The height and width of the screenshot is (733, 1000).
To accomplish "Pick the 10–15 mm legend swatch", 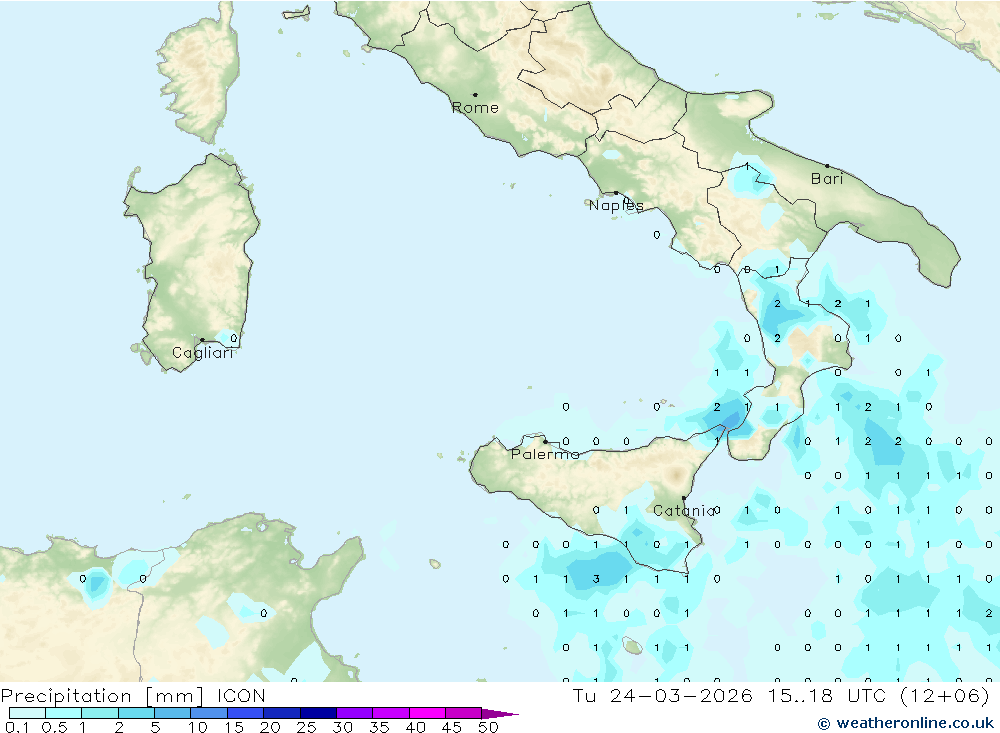I will [209, 713].
